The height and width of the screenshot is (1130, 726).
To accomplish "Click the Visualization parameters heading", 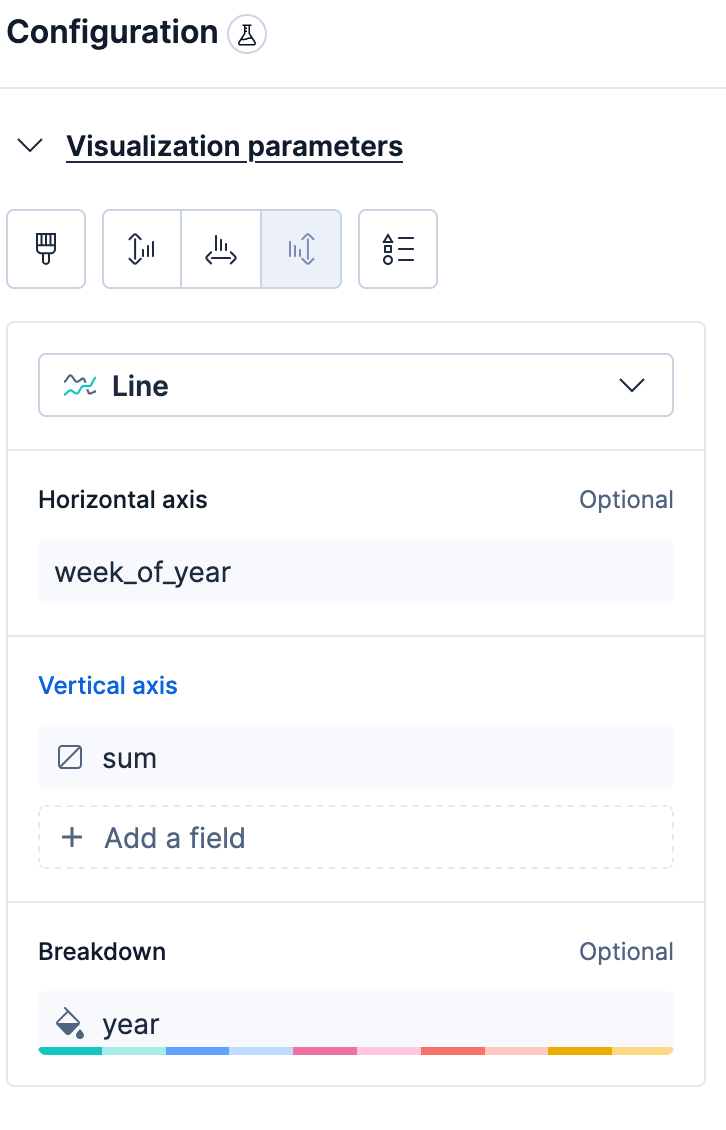I will point(234,146).
